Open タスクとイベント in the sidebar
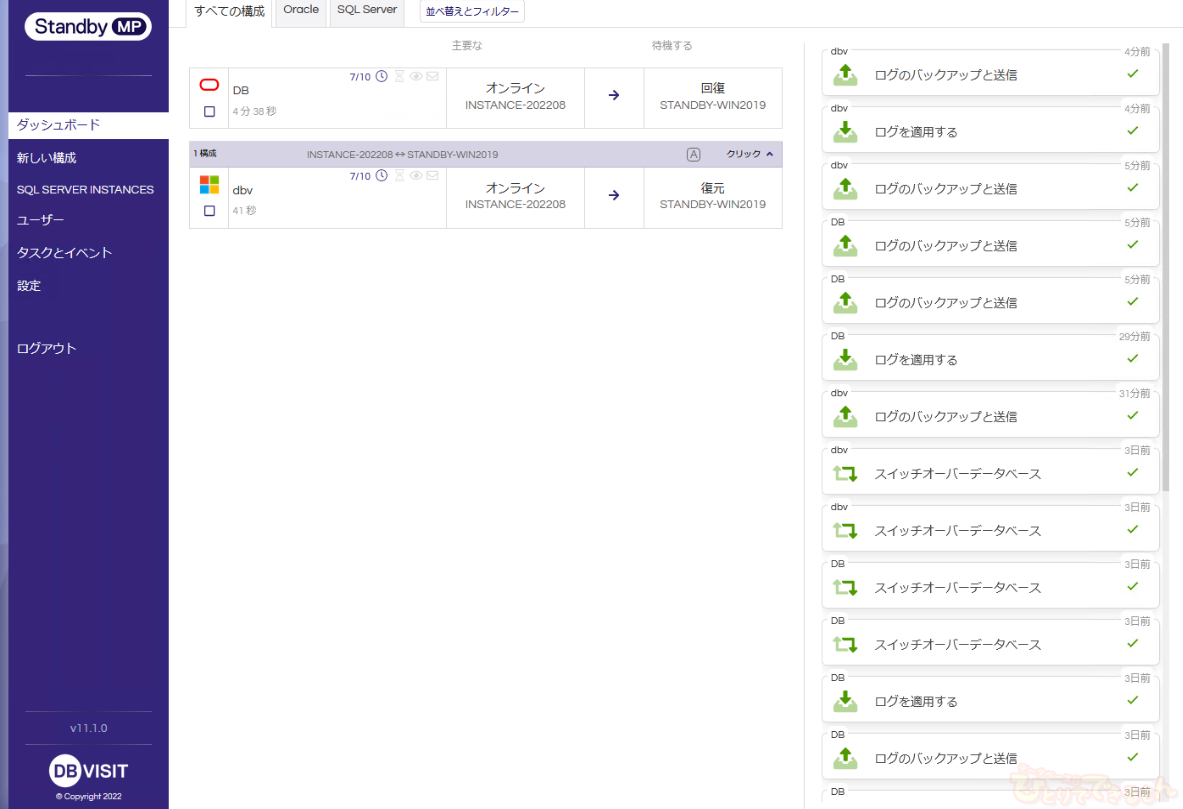The height and width of the screenshot is (809, 1183). click(64, 253)
